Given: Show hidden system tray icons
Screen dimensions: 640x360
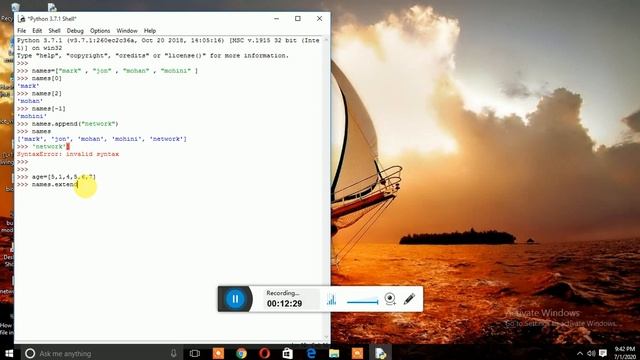Looking at the screenshot, I should [x=580, y=353].
